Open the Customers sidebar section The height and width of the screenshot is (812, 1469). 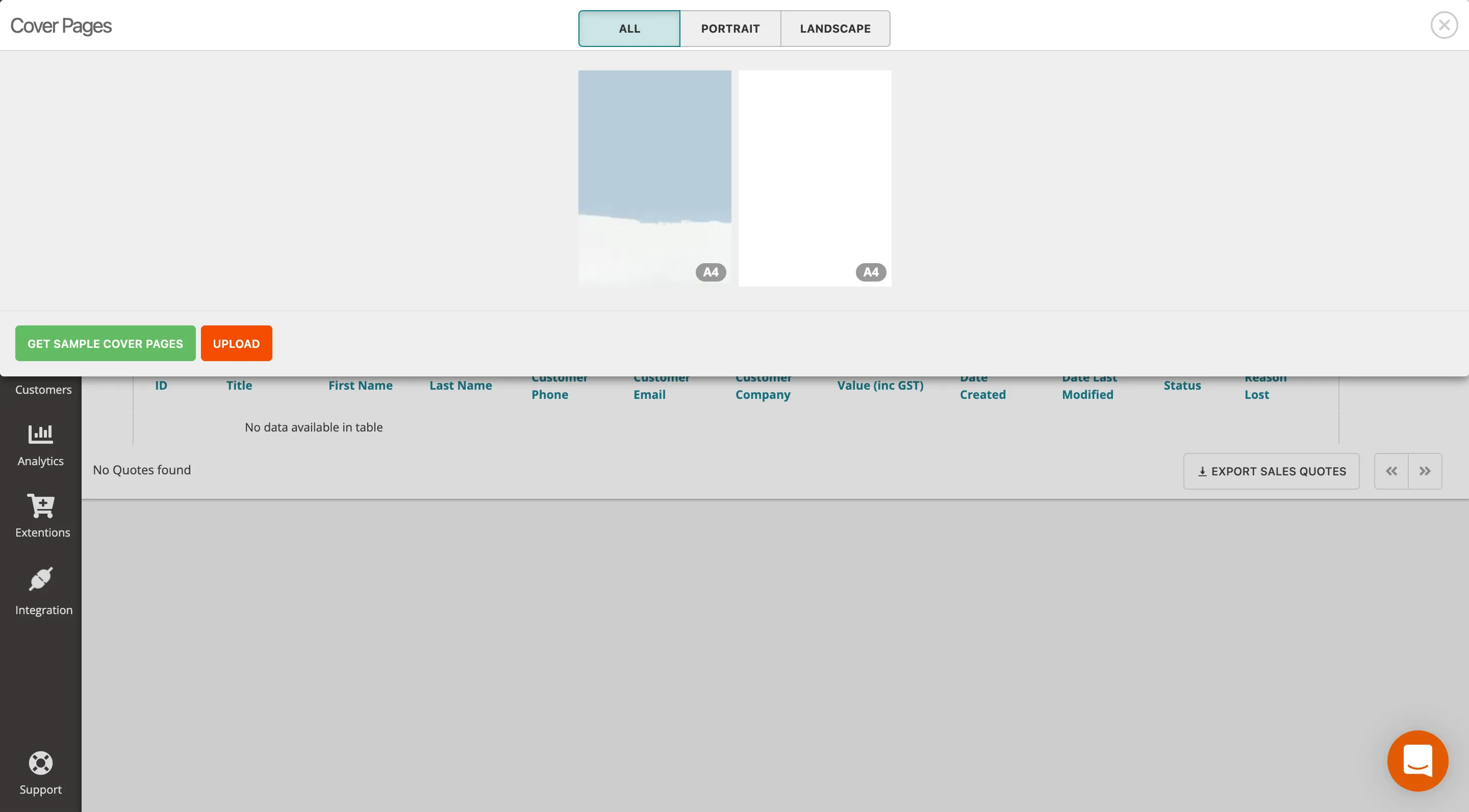(43, 390)
